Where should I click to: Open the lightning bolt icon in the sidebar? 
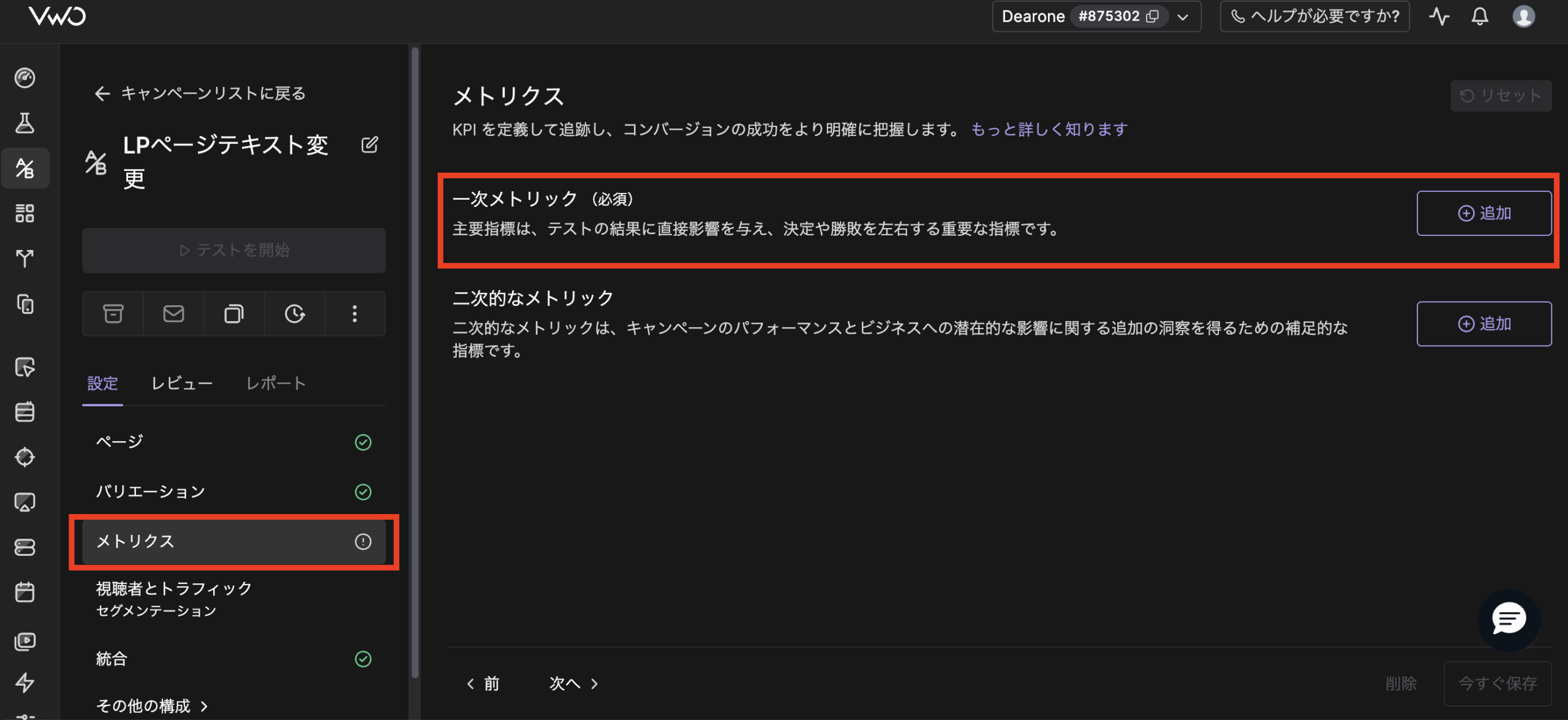25,683
